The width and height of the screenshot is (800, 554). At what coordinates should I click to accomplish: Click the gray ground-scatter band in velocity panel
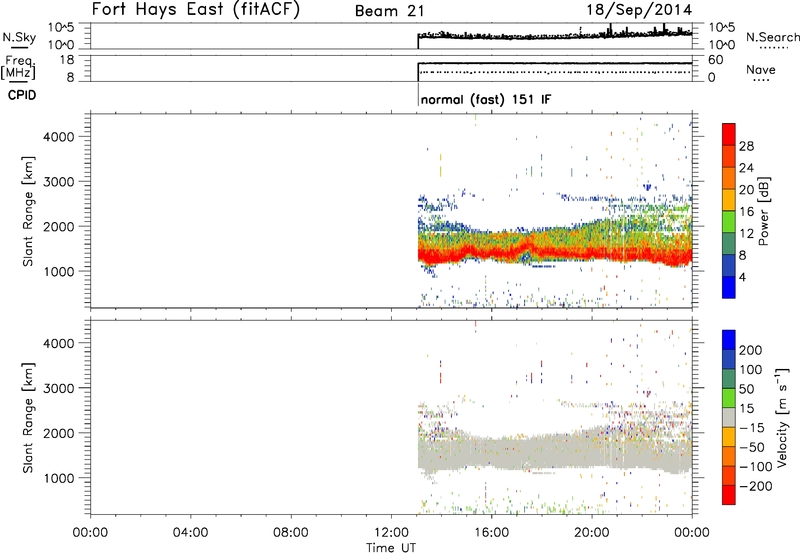tap(554, 453)
